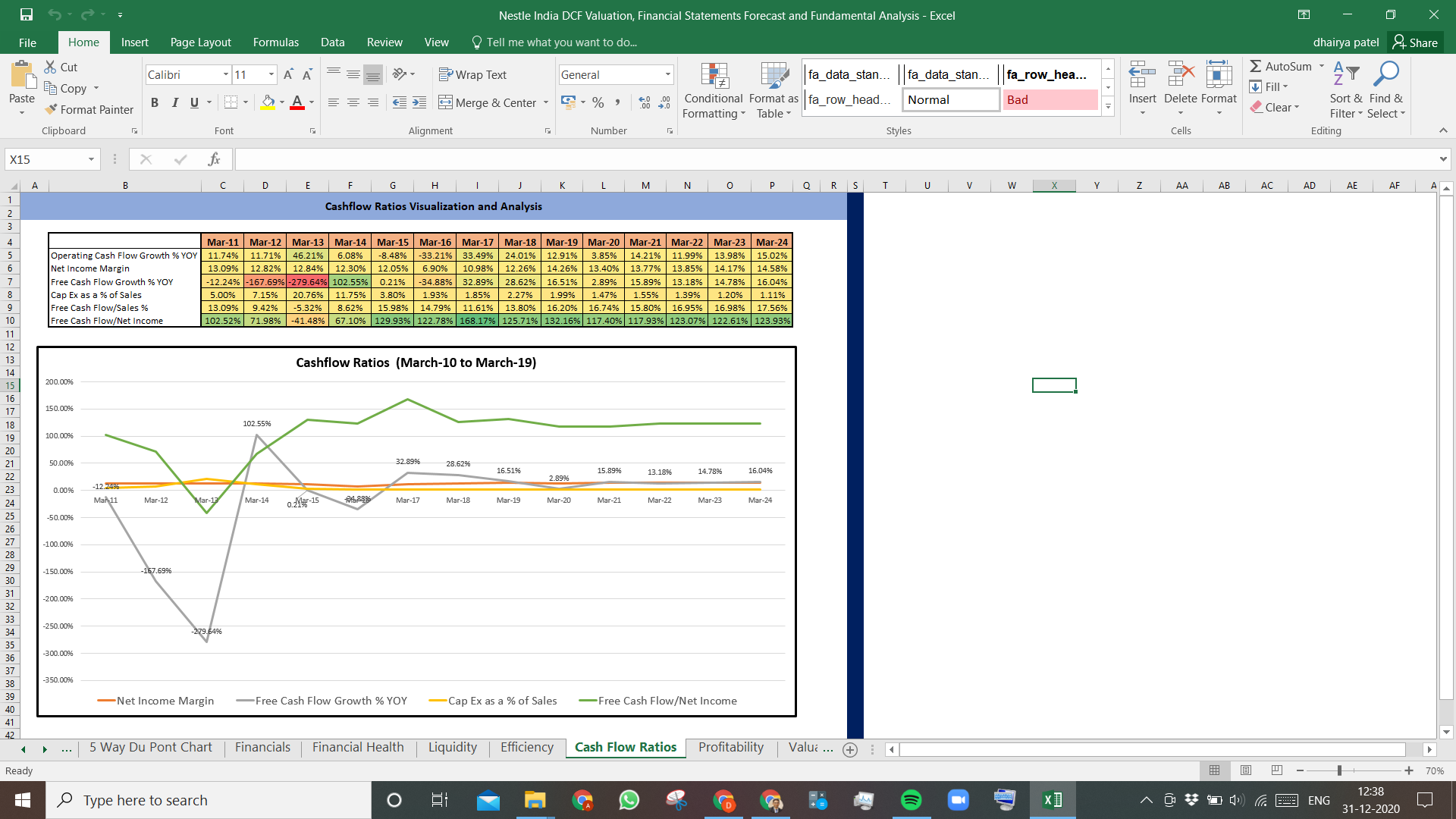Click the Orientation text angle icon
Image resolution: width=1456 pixels, height=819 pixels.
400,74
